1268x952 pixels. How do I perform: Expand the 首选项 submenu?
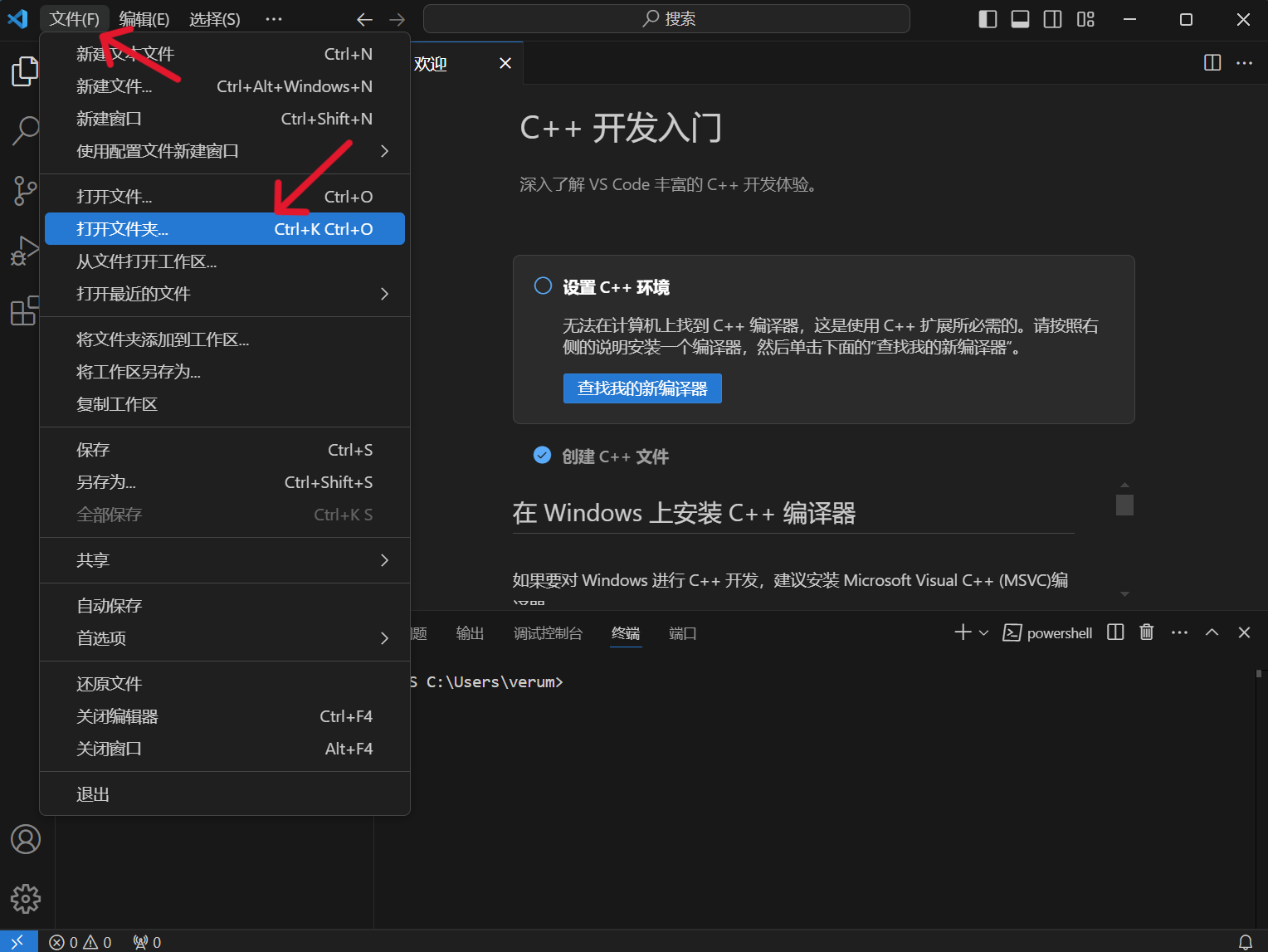coord(225,638)
